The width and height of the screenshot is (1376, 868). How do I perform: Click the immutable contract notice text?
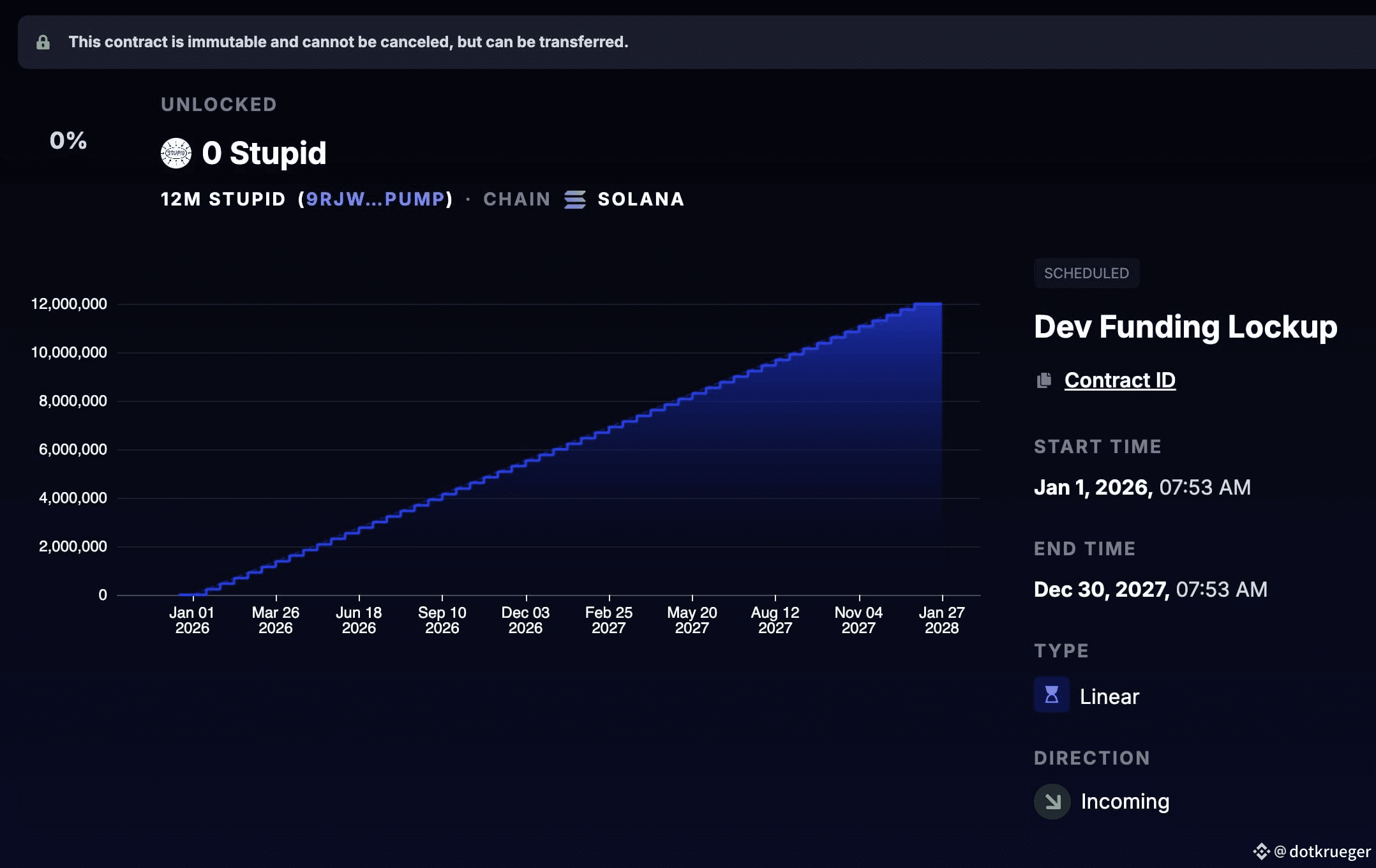click(x=348, y=42)
